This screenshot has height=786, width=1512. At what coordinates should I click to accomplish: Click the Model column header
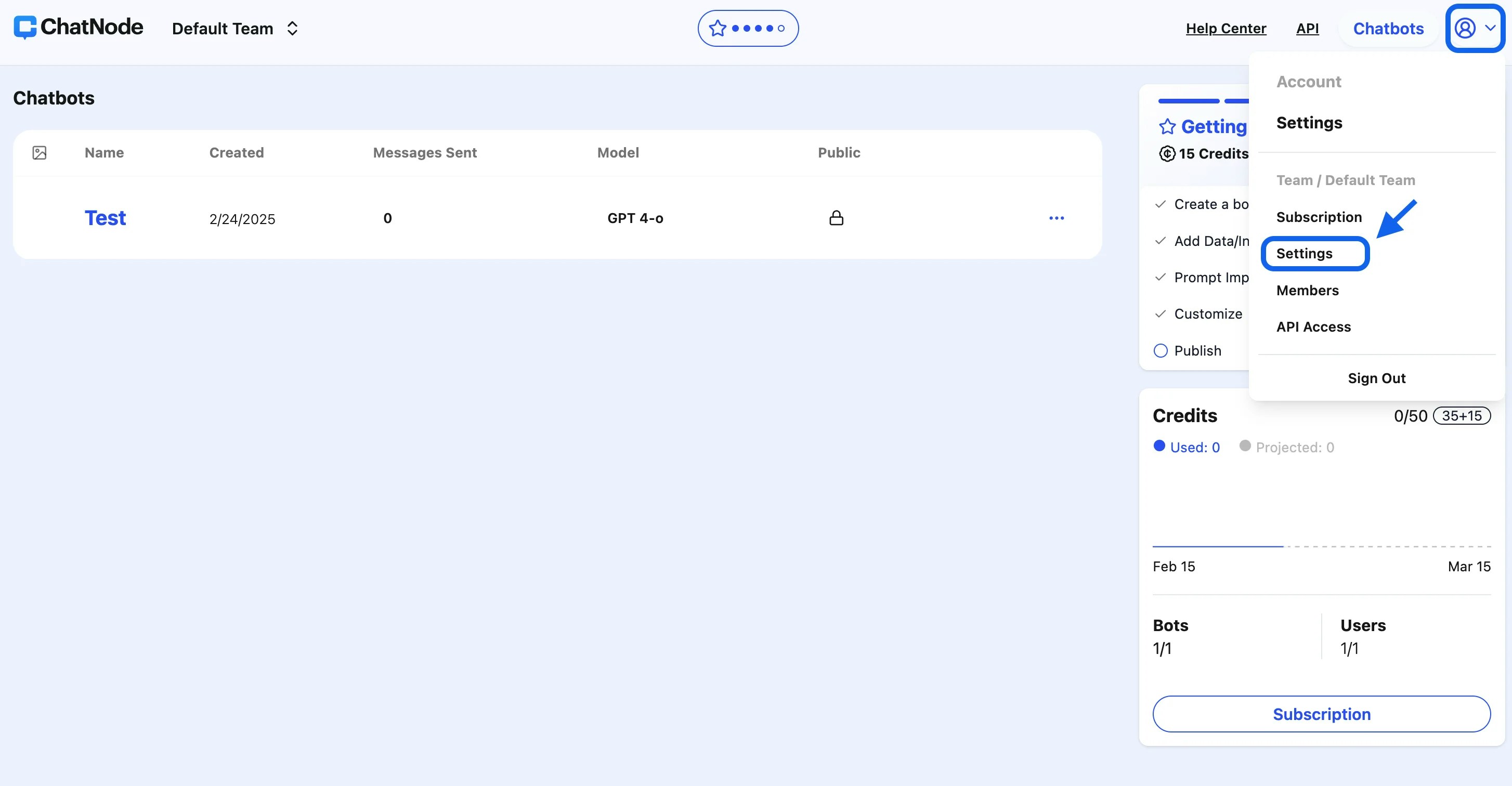[618, 153]
